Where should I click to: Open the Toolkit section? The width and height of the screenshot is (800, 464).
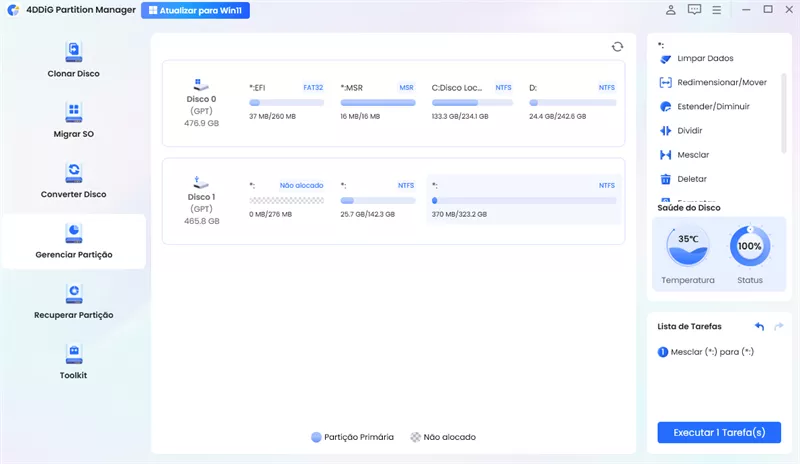[x=73, y=362]
